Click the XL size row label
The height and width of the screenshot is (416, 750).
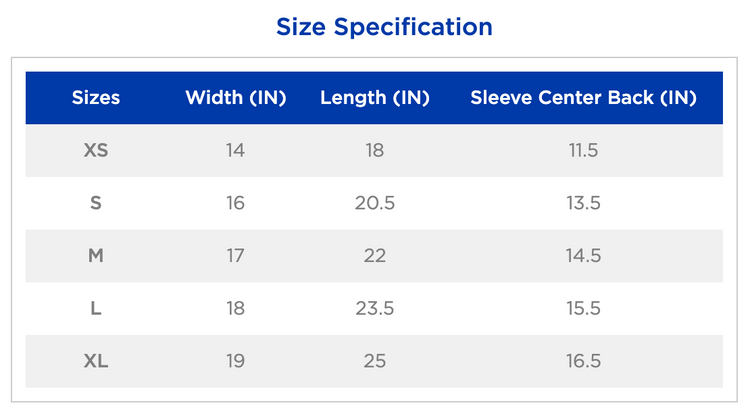click(96, 361)
